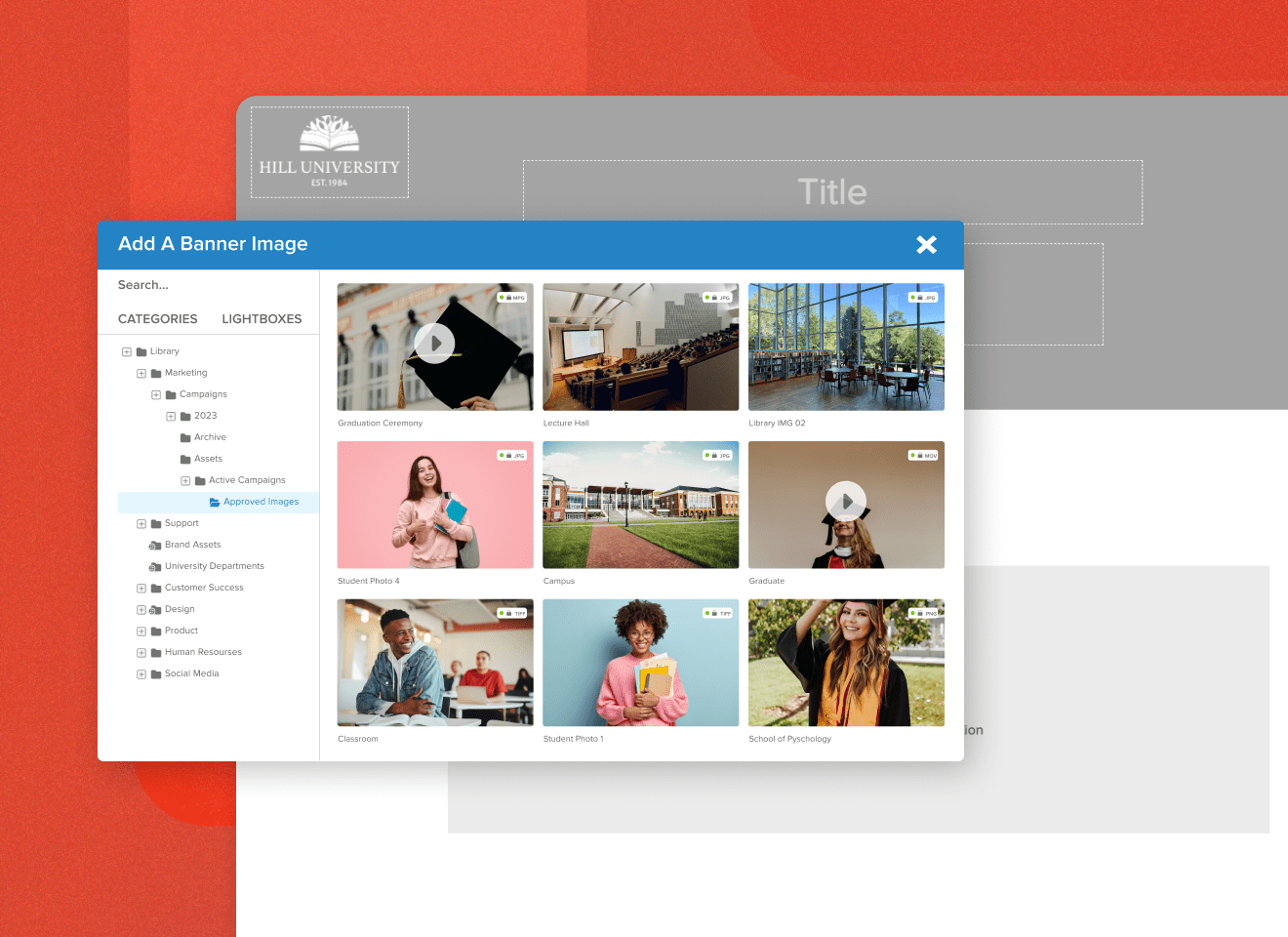Expand the Social Media folder node
The width and height of the screenshot is (1288, 937).
[141, 673]
